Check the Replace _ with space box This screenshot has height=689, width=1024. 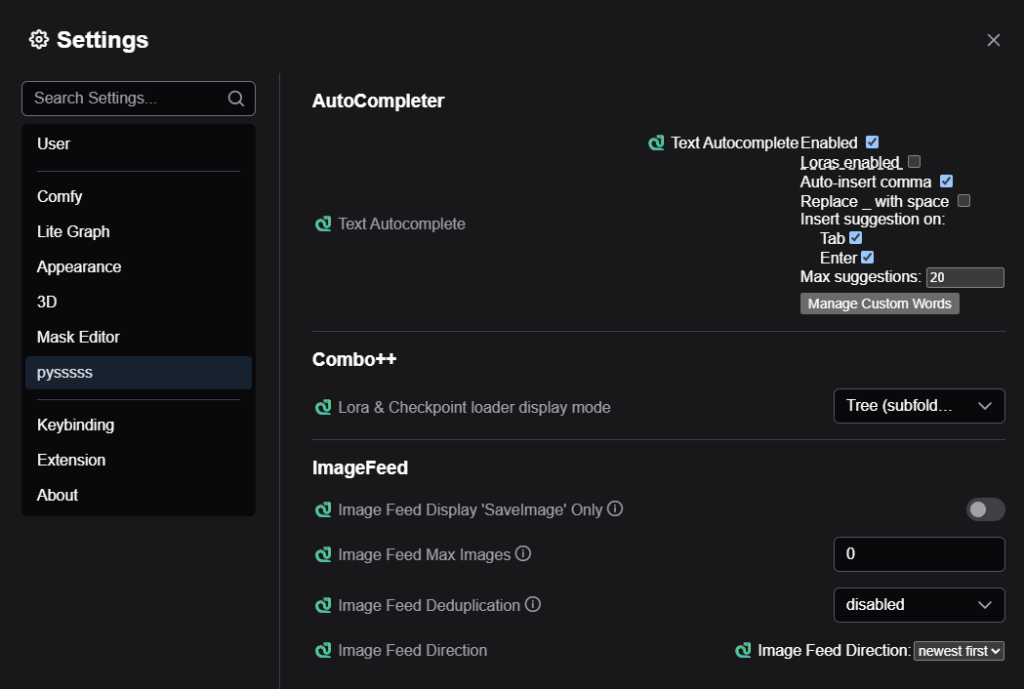pyautogui.click(x=964, y=201)
